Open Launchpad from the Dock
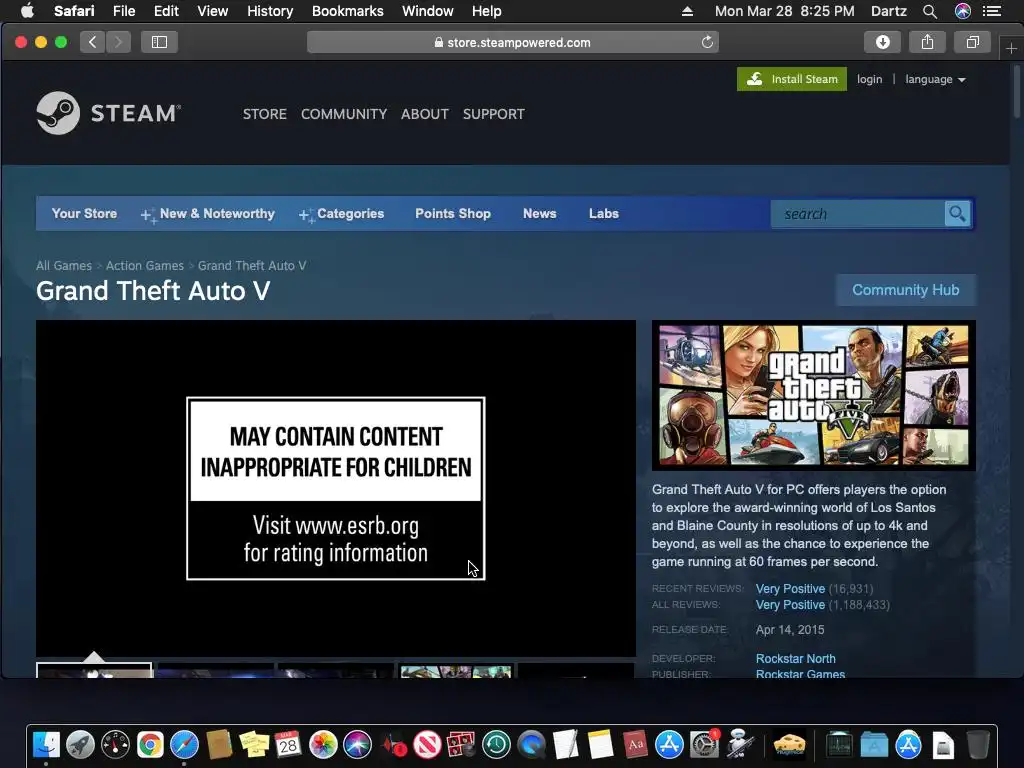Image resolution: width=1024 pixels, height=768 pixels. point(80,744)
